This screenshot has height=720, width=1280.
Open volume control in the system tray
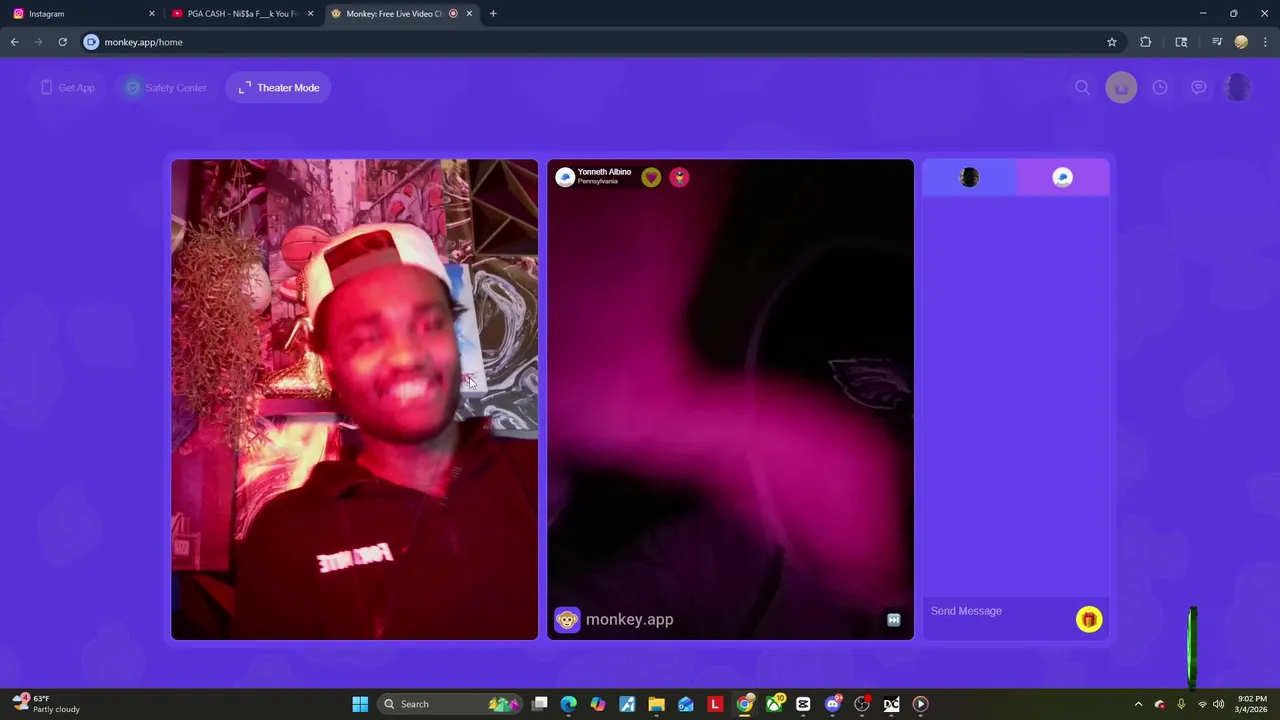point(1218,704)
